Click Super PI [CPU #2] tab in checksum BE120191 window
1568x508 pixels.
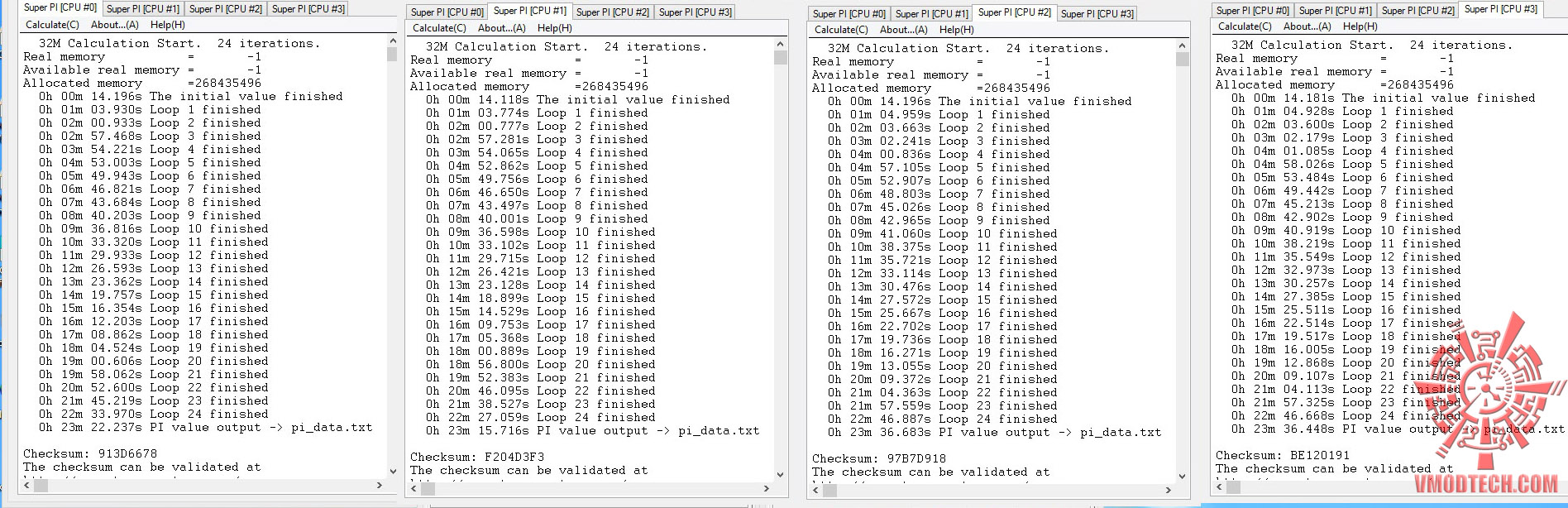click(x=1418, y=11)
